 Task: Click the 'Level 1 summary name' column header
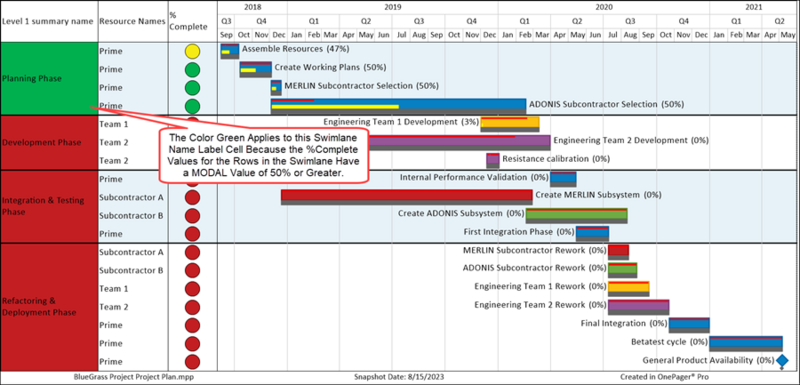(x=49, y=22)
